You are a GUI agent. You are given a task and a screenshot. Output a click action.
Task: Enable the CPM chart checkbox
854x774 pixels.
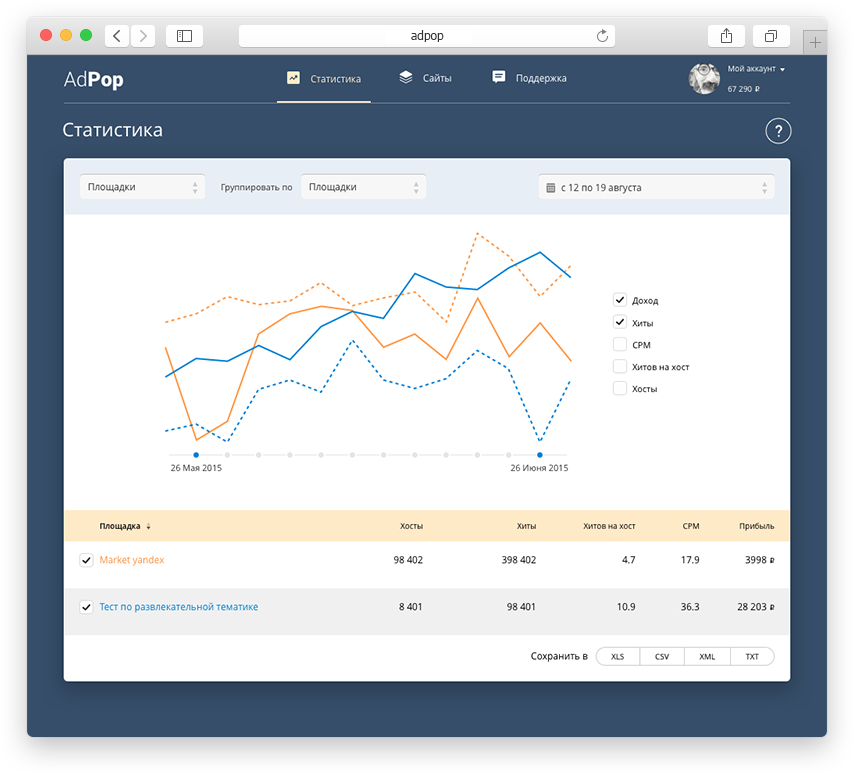point(620,344)
